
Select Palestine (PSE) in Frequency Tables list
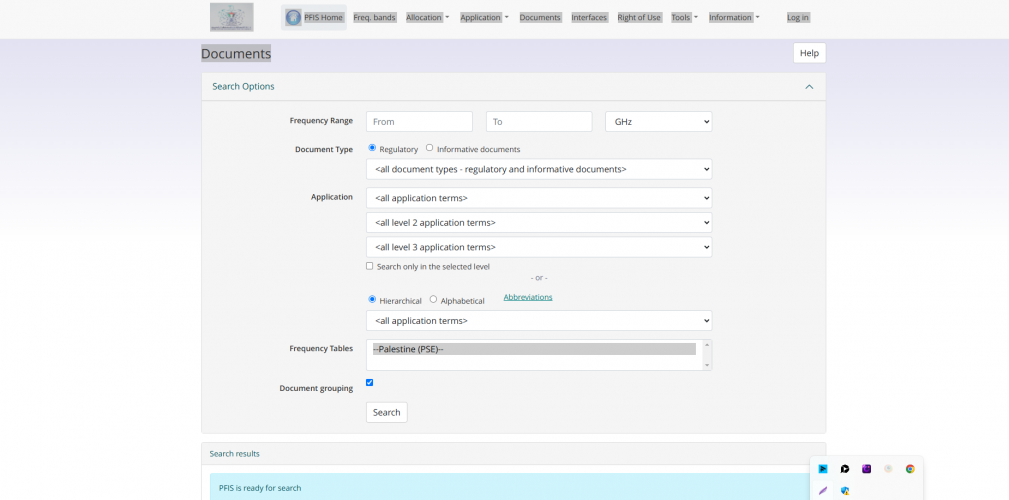pyautogui.click(x=534, y=349)
